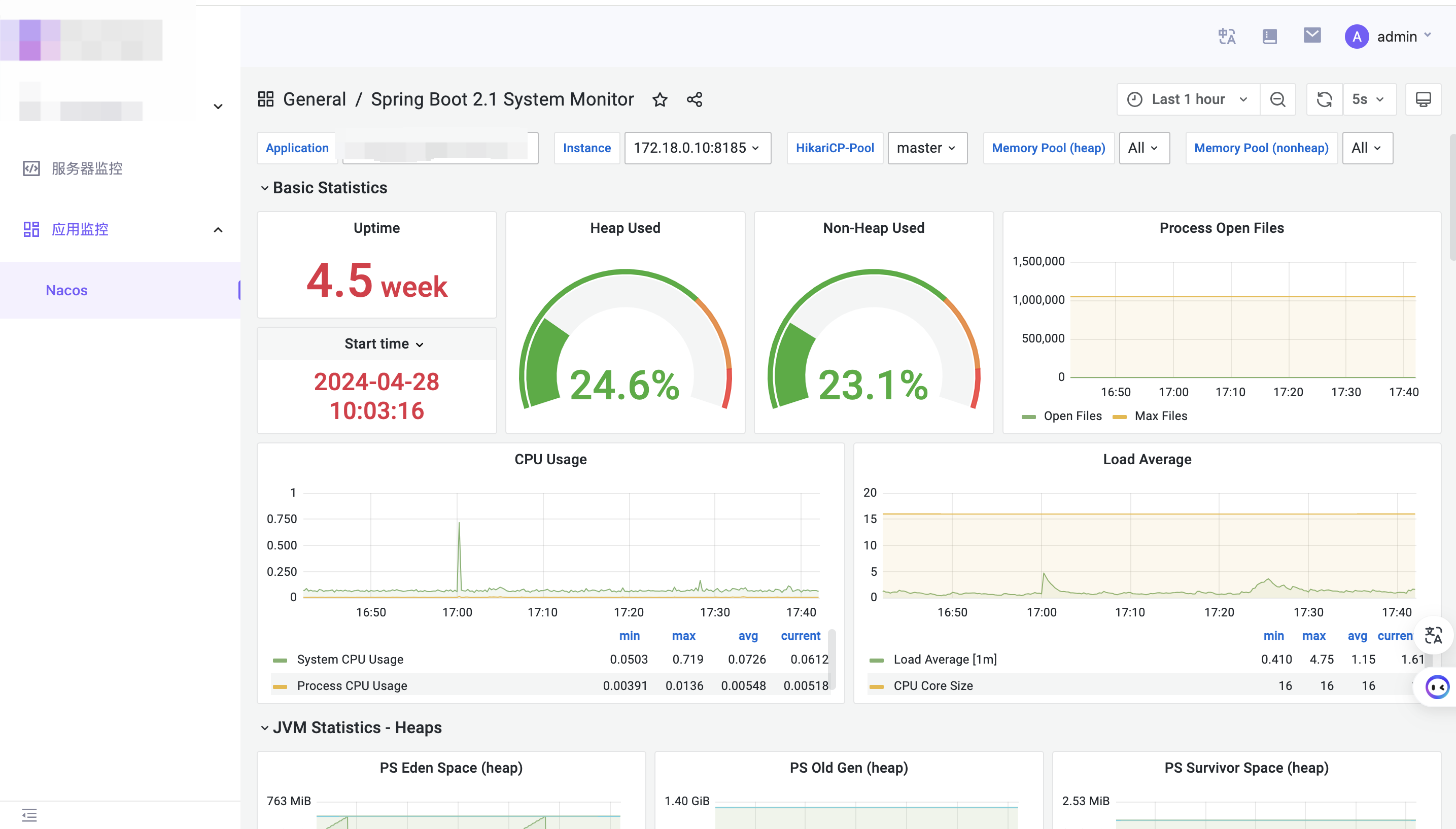
Task: Zoom out the time range
Action: [x=1277, y=99]
